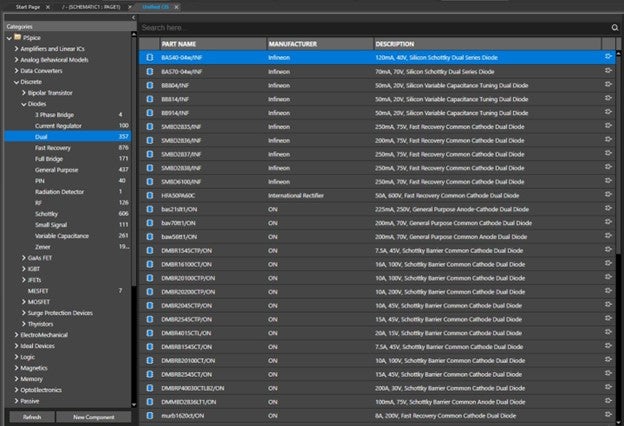Click part icon for DMBR20200CTP/ON row
The width and height of the screenshot is (624, 426).
tap(150, 292)
